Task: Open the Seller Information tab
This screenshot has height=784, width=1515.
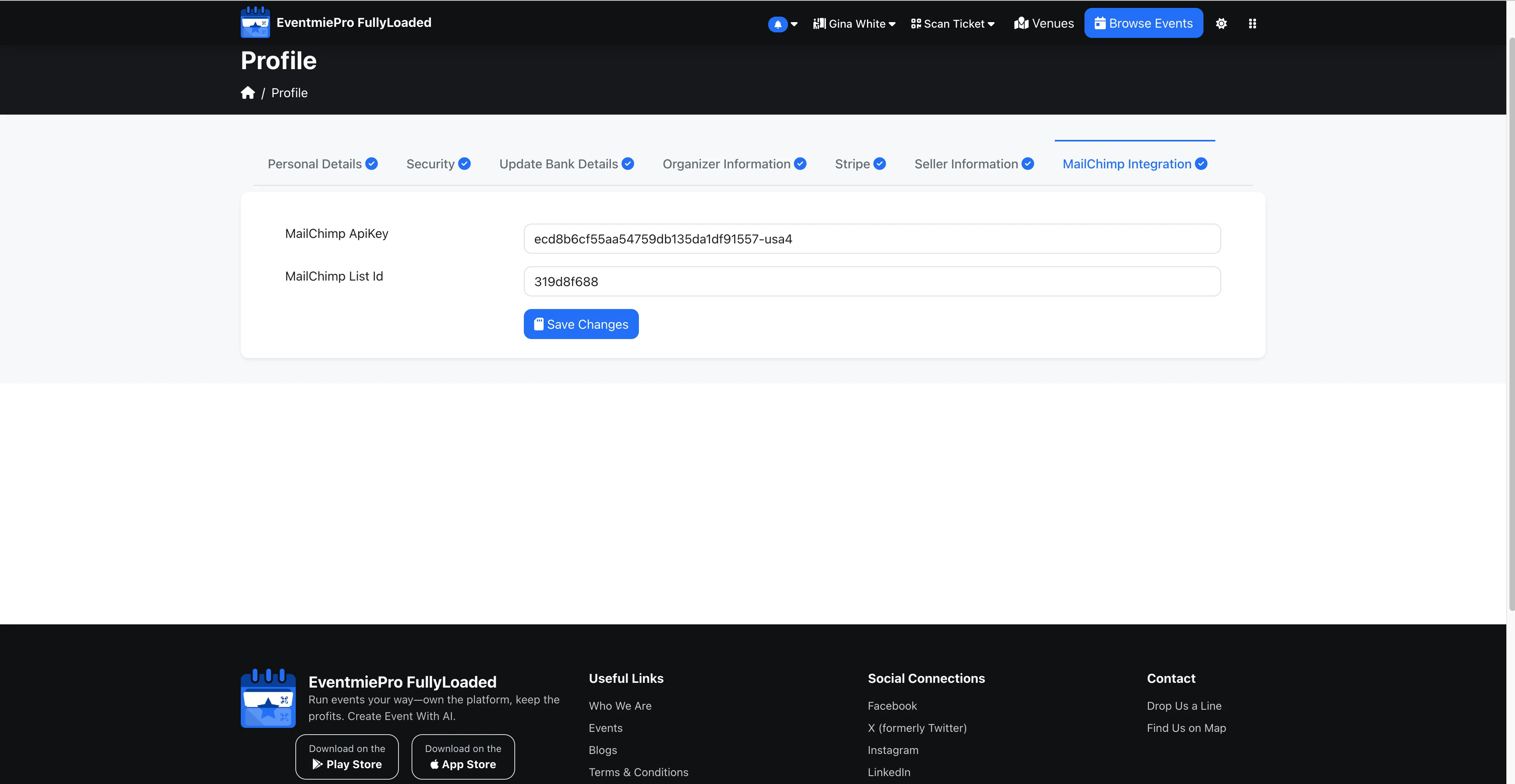Action: click(974, 164)
